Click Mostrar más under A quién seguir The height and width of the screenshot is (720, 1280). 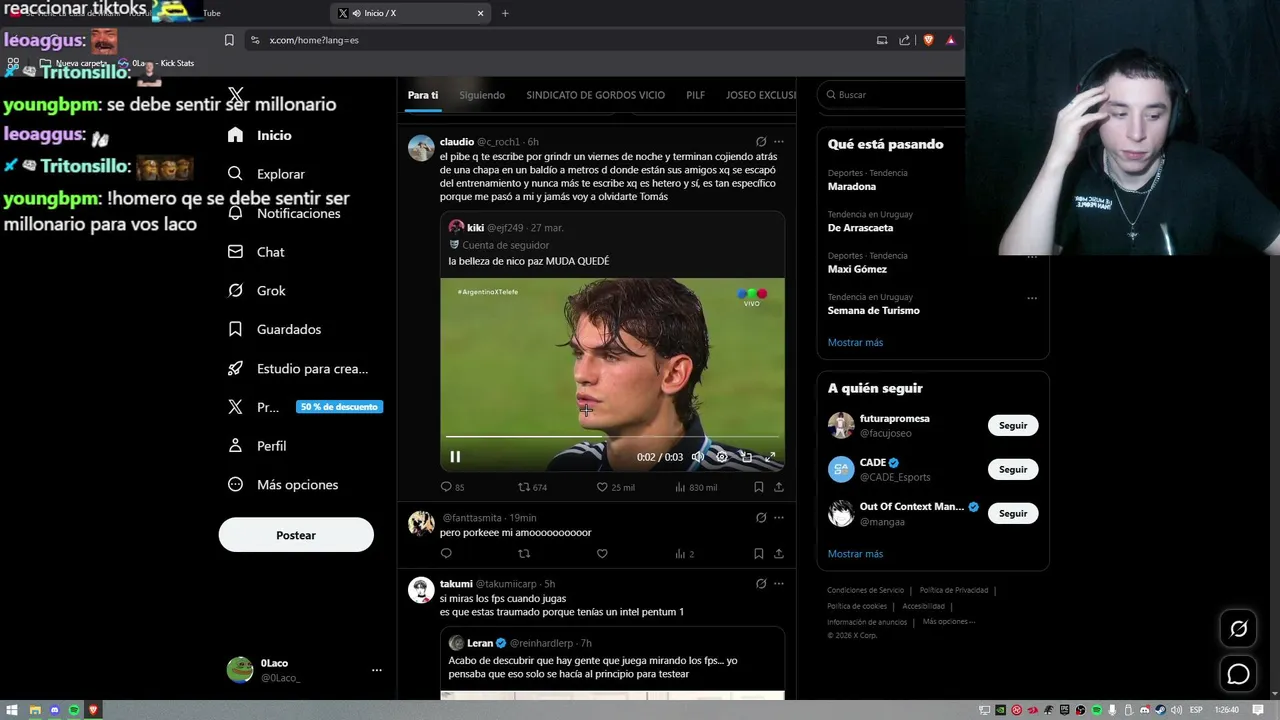coord(855,554)
